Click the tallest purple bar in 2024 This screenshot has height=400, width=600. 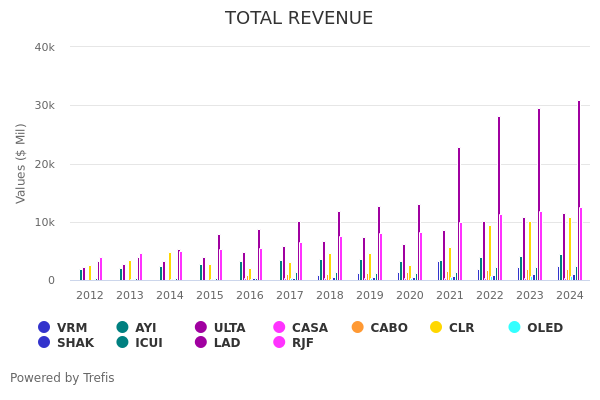click(x=578, y=190)
